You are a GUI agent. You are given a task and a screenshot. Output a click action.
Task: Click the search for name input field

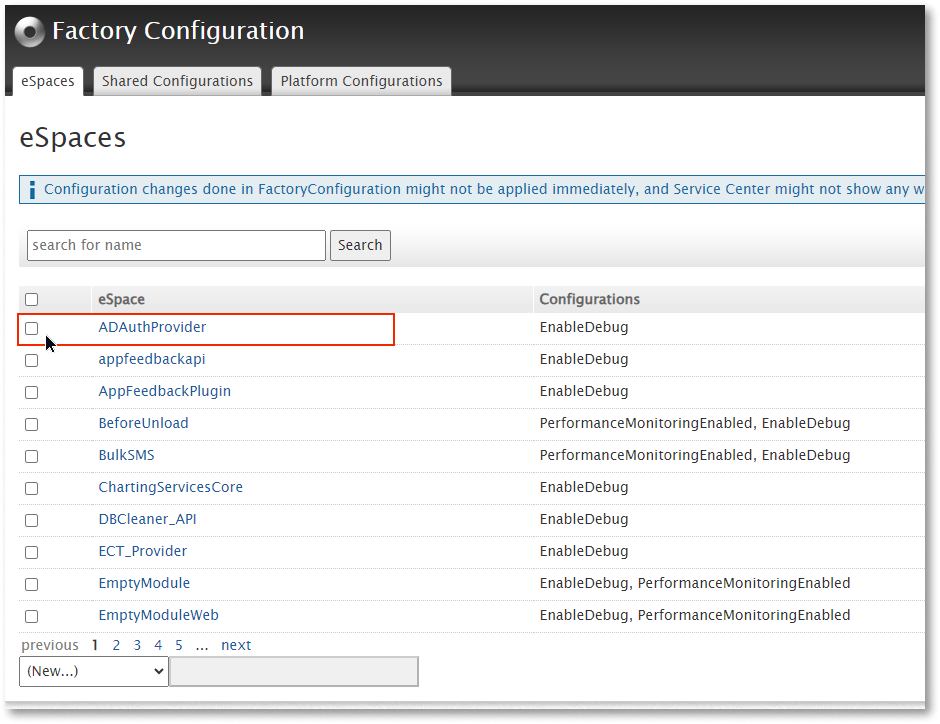click(x=176, y=245)
